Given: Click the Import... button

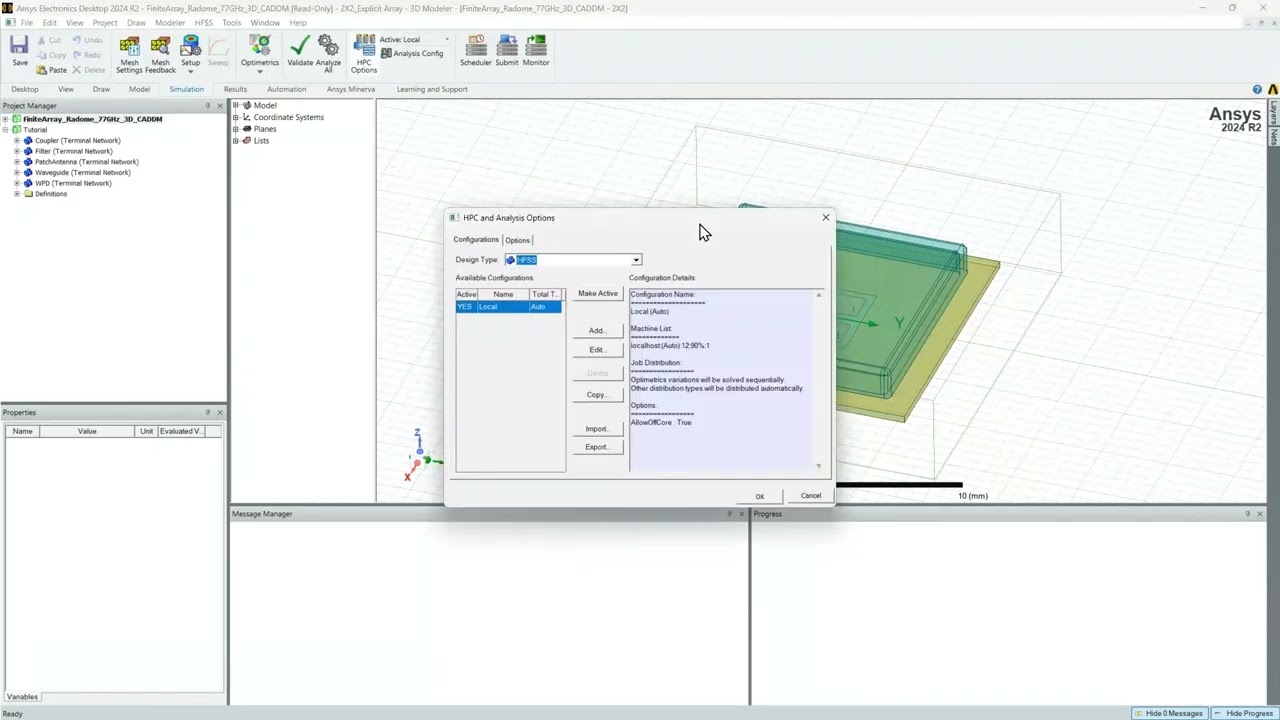Looking at the screenshot, I should click(x=597, y=429).
